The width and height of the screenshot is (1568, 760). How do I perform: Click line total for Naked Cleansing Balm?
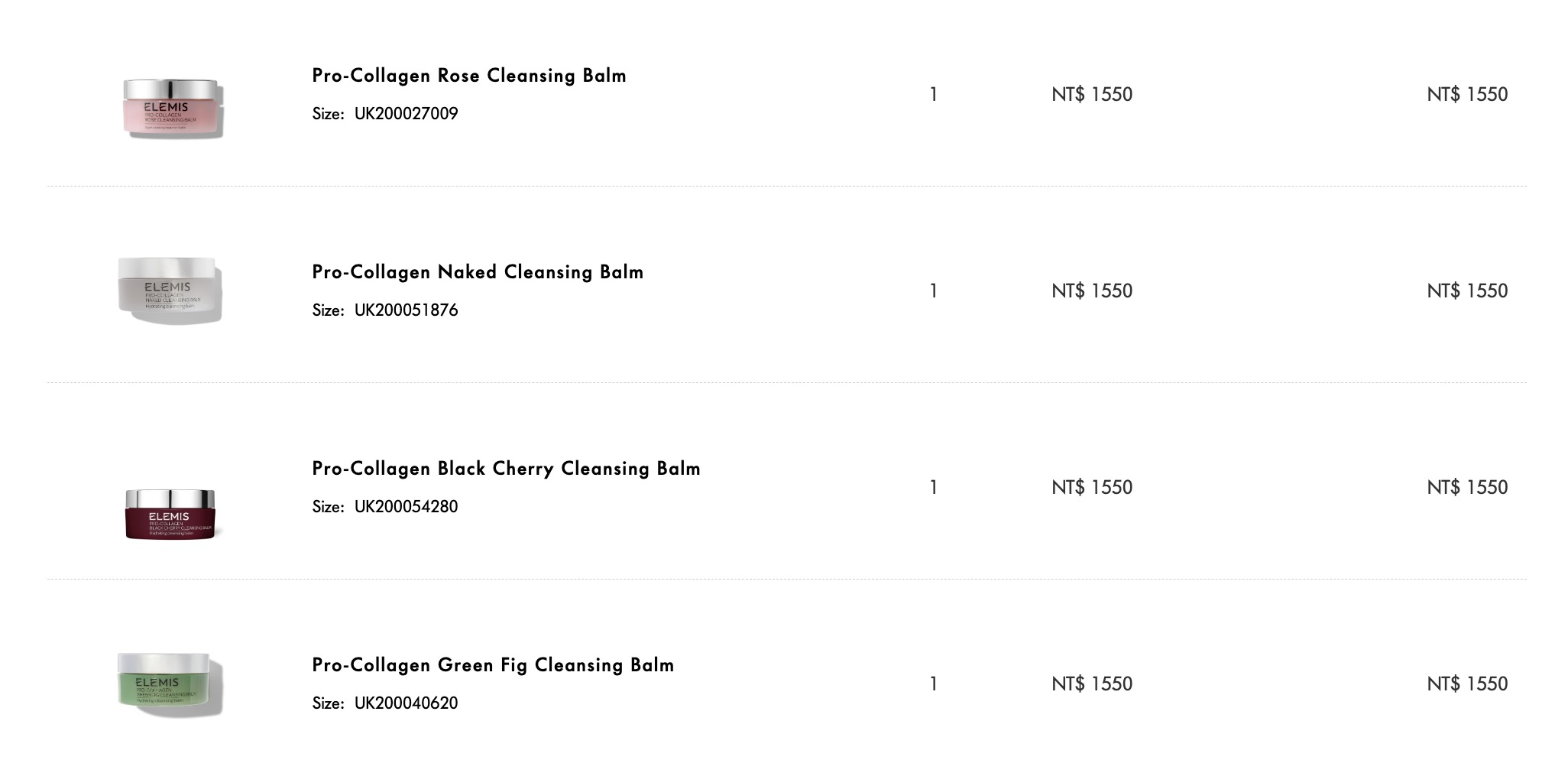(1466, 291)
